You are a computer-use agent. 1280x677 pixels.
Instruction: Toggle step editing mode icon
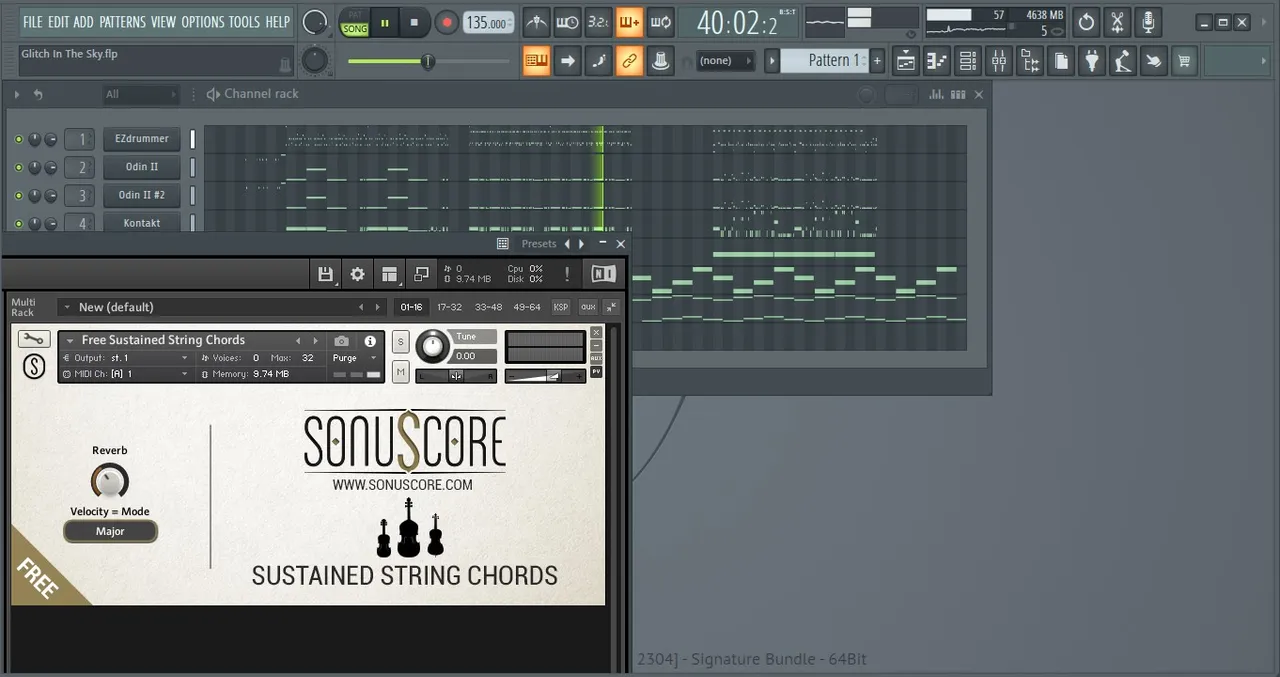(x=598, y=61)
